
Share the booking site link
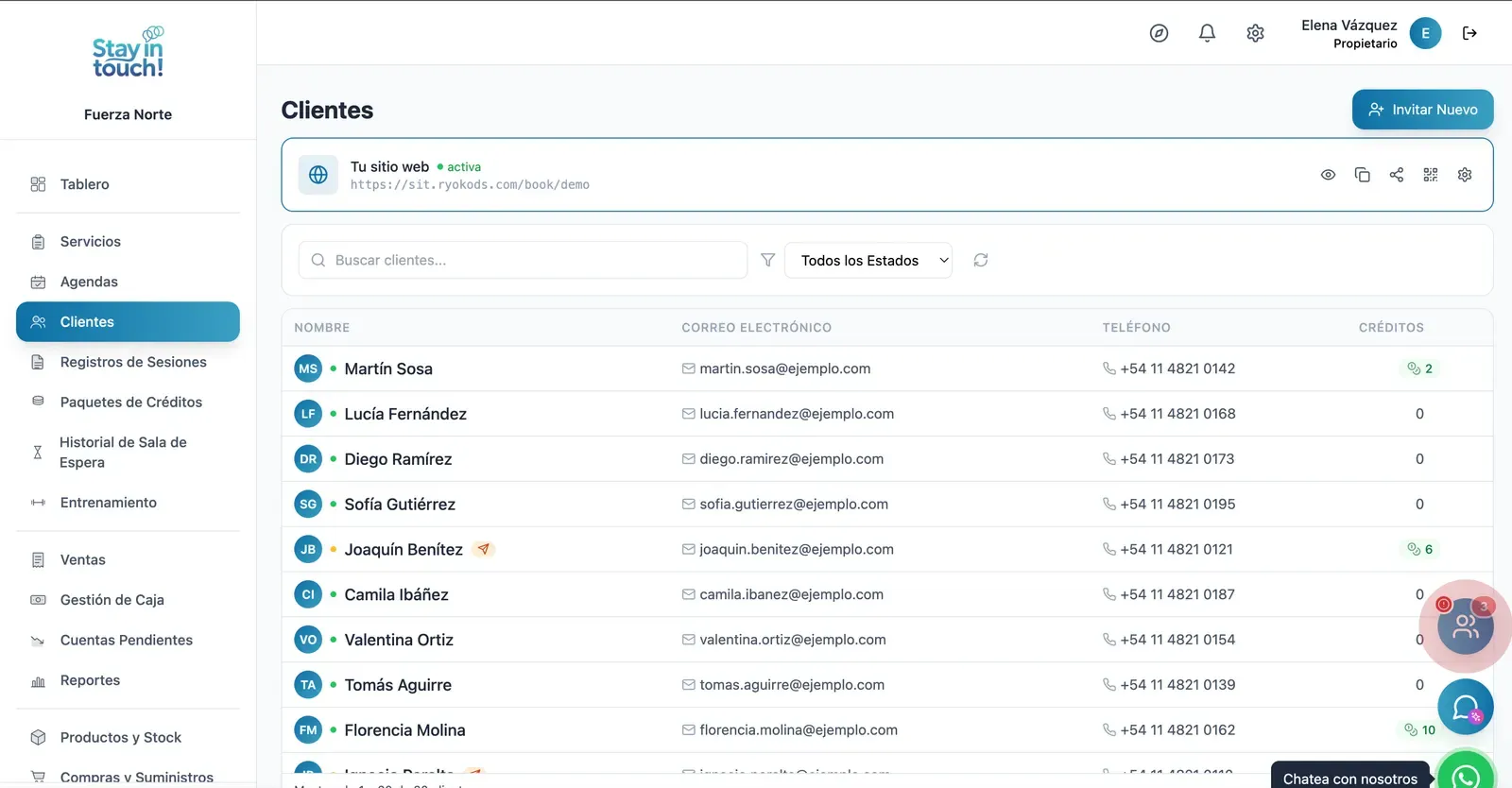[x=1396, y=175]
